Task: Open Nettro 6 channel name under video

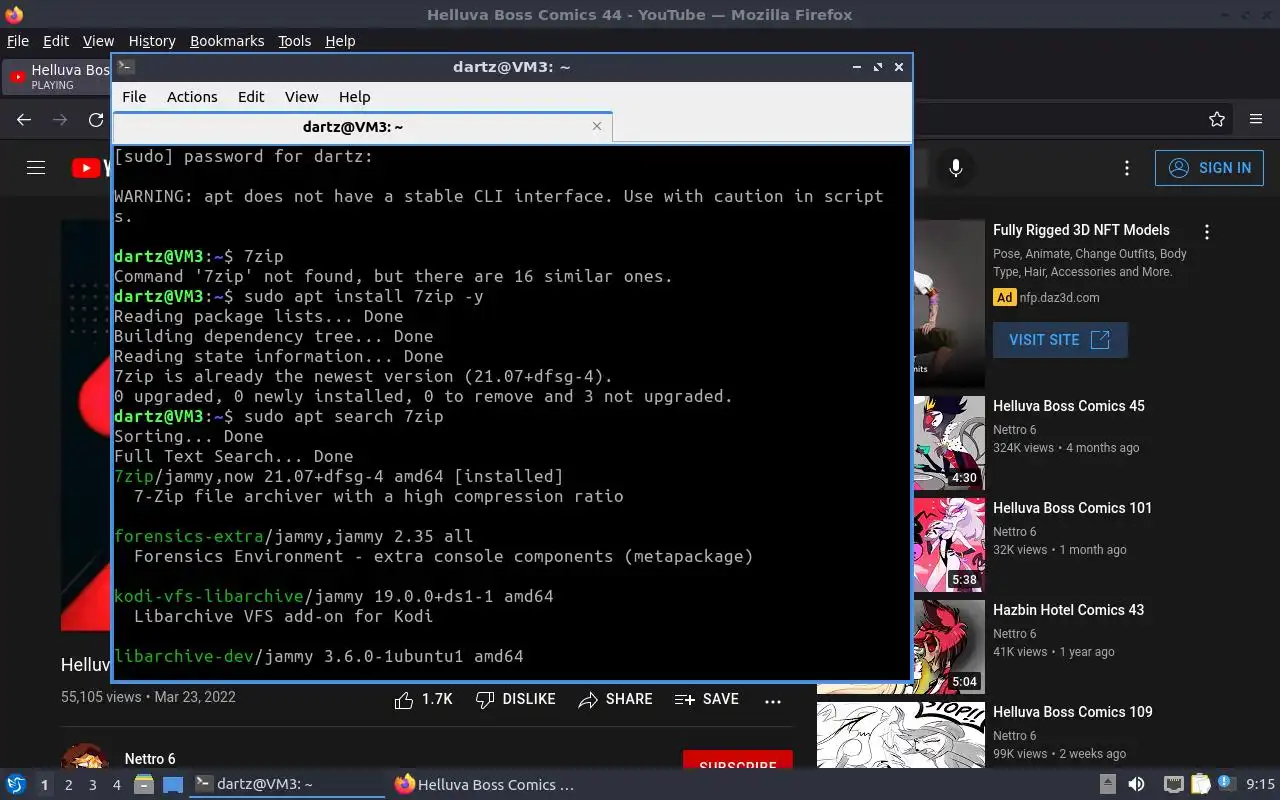Action: [150, 759]
